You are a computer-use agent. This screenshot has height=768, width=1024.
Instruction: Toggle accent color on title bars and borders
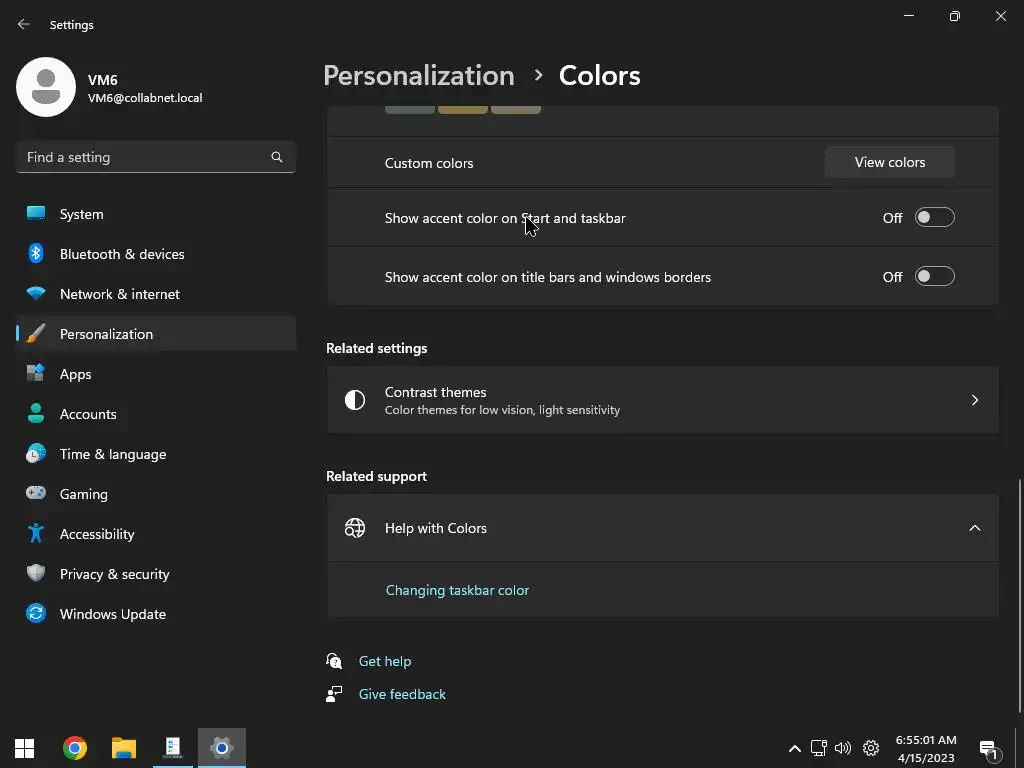(934, 277)
